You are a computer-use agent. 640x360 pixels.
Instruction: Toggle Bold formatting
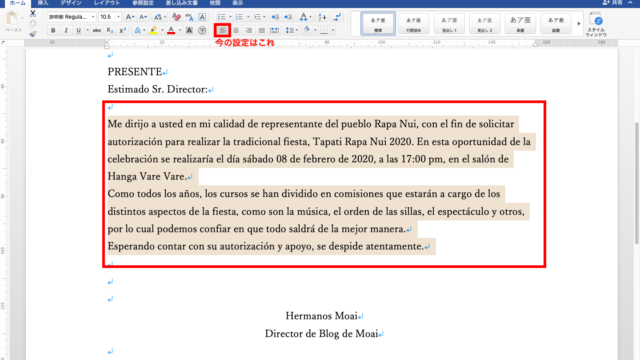53,30
